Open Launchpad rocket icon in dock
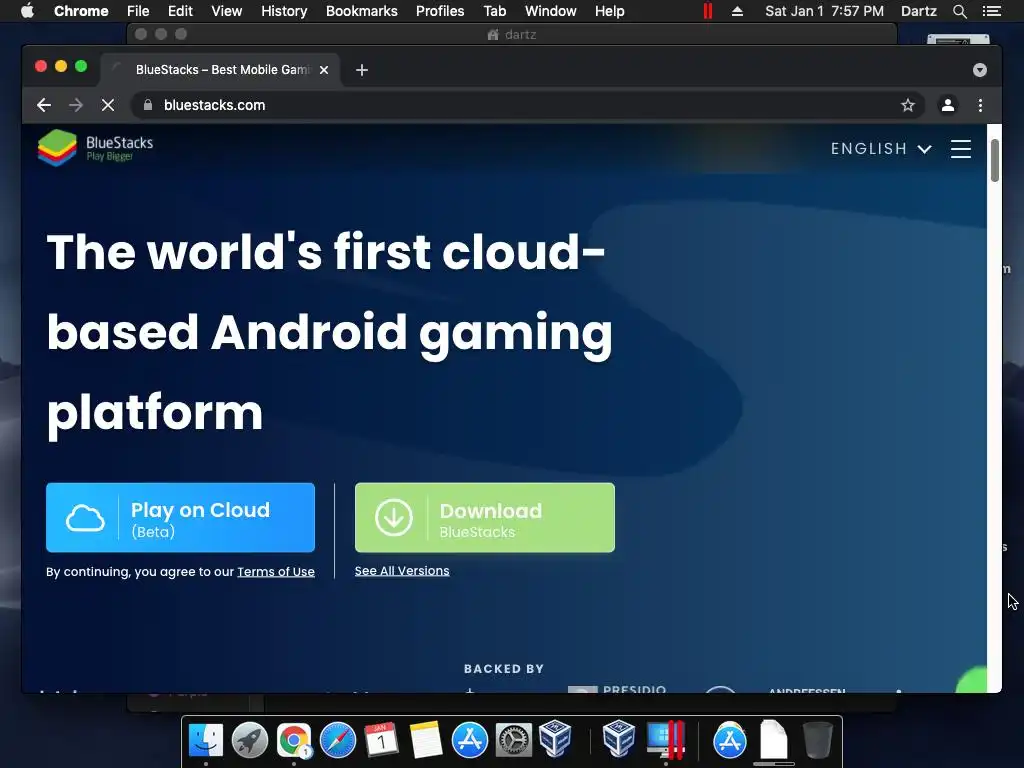Screen dimensions: 1024x768 coord(249,740)
